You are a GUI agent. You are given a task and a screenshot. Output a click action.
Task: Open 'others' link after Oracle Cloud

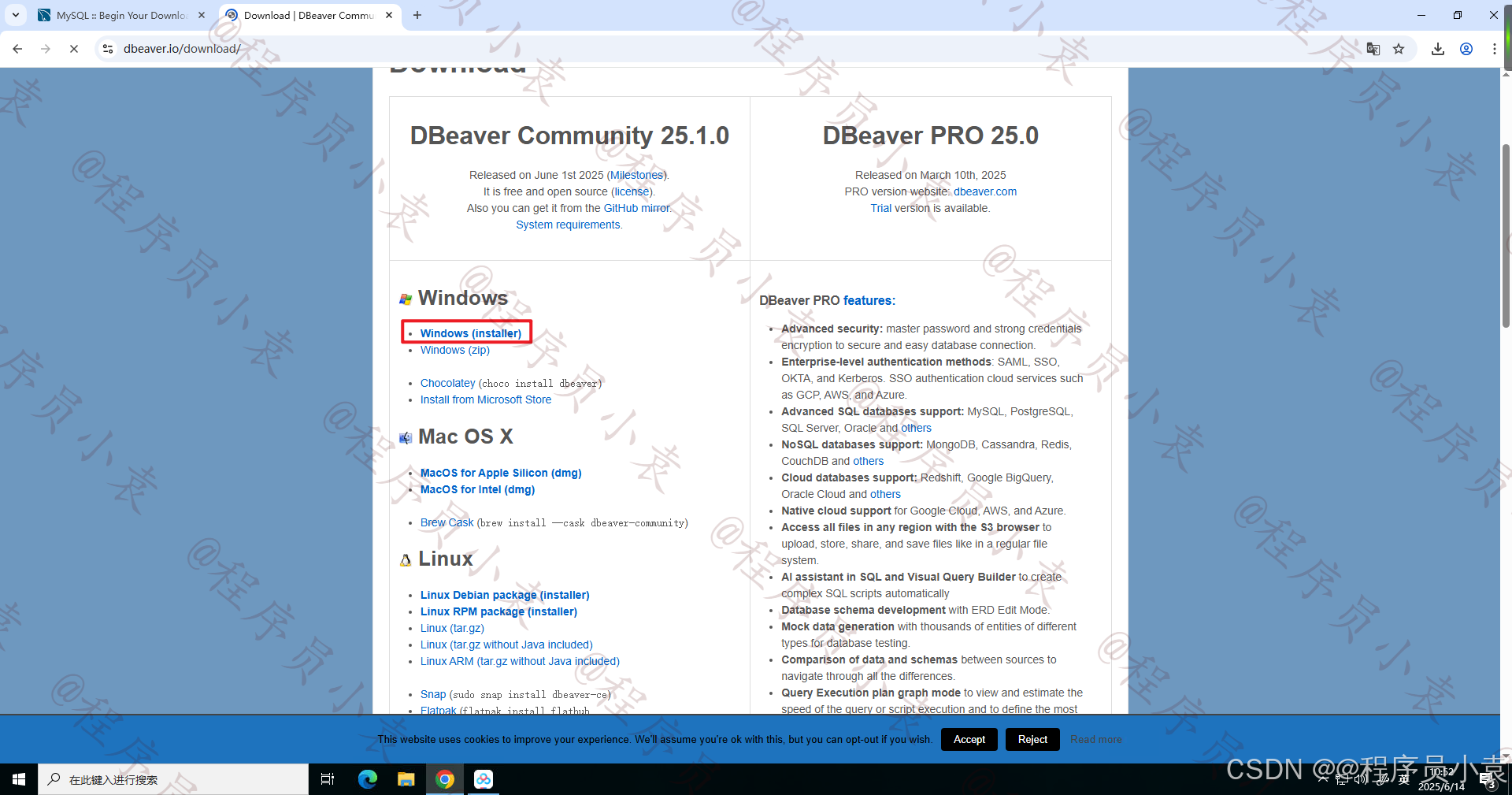885,494
